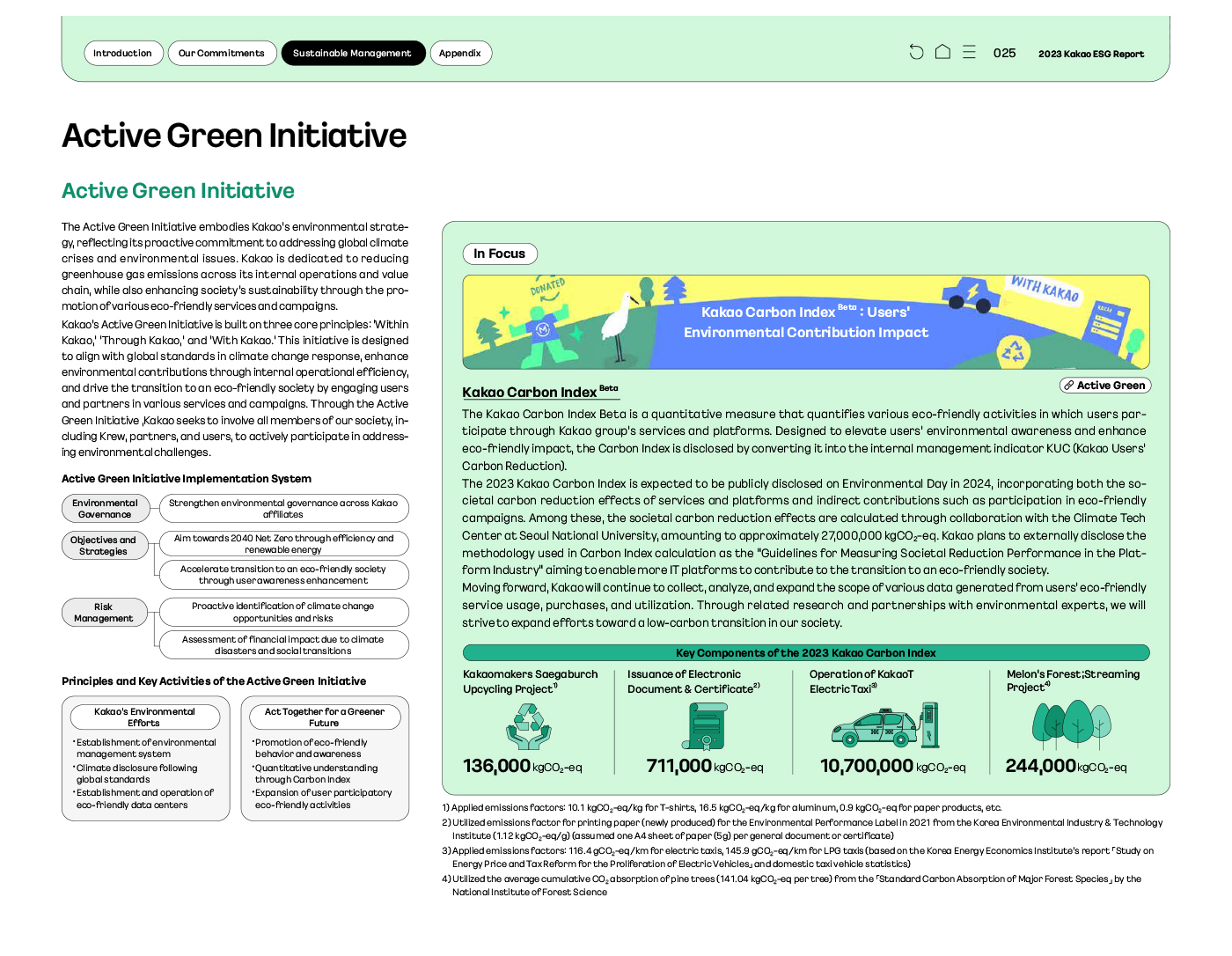This screenshot has height=956, width=1232.
Task: Click the Melon's Forest trees icon
Action: pyautogui.click(x=1071, y=724)
